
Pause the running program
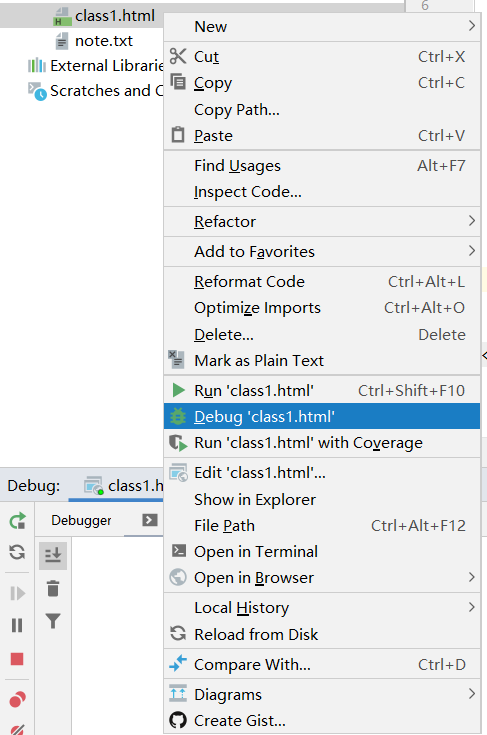pyautogui.click(x=17, y=625)
